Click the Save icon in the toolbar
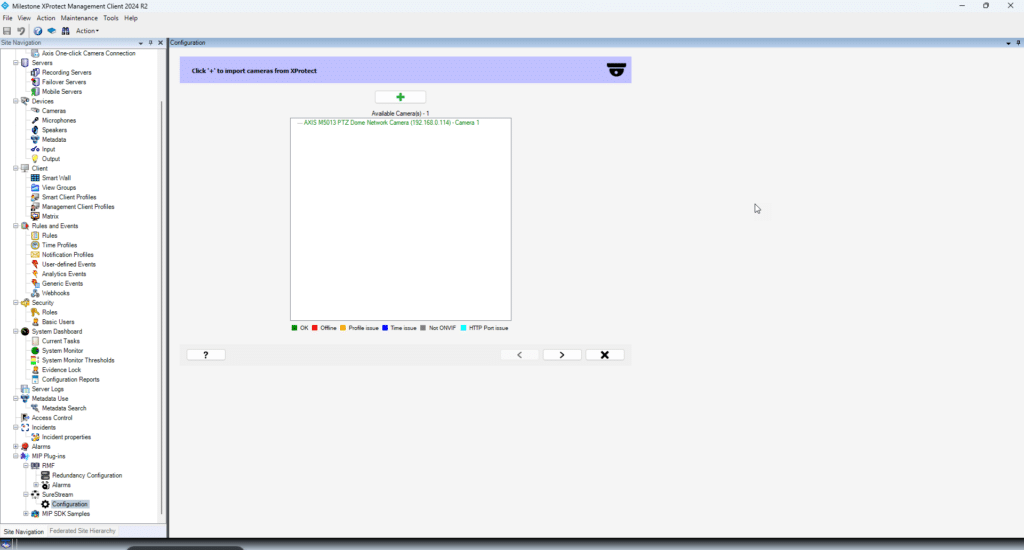The width and height of the screenshot is (1024, 550). (x=8, y=31)
